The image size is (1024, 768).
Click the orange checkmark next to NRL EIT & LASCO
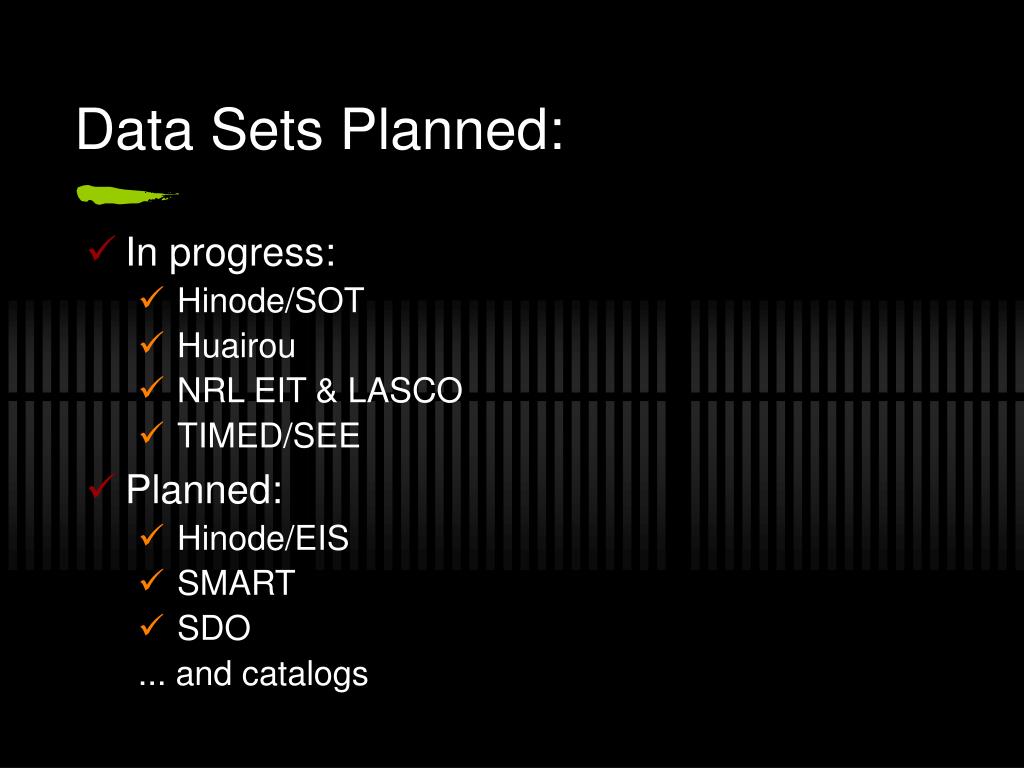click(x=152, y=388)
